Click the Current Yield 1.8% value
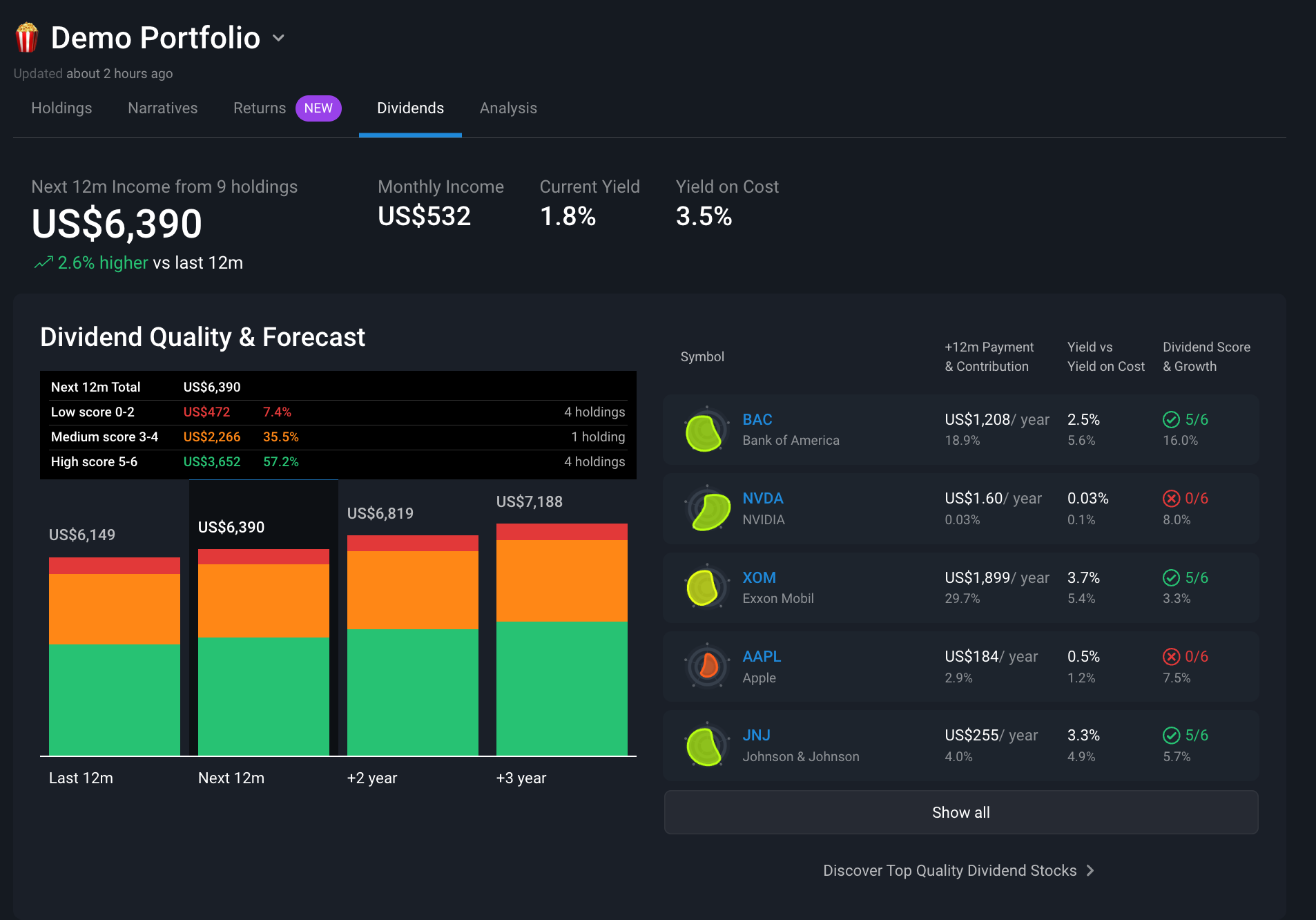 tap(568, 216)
